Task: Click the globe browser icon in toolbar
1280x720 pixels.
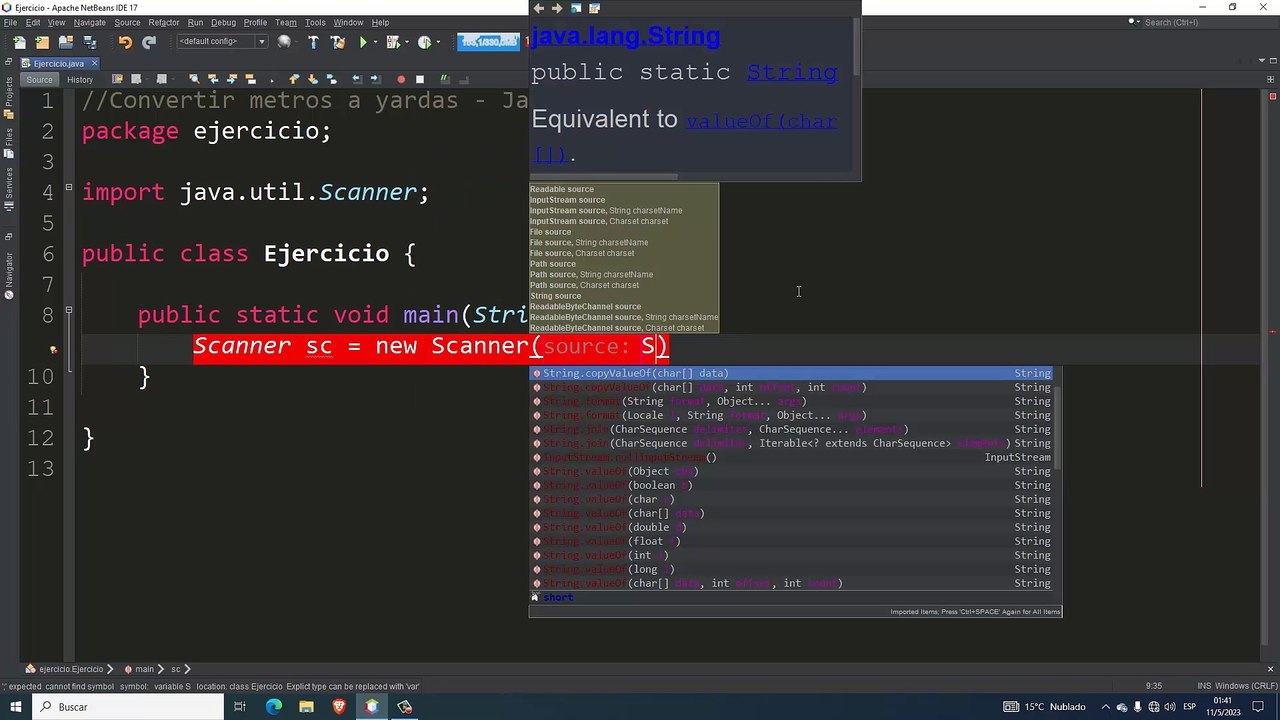Action: pos(284,42)
